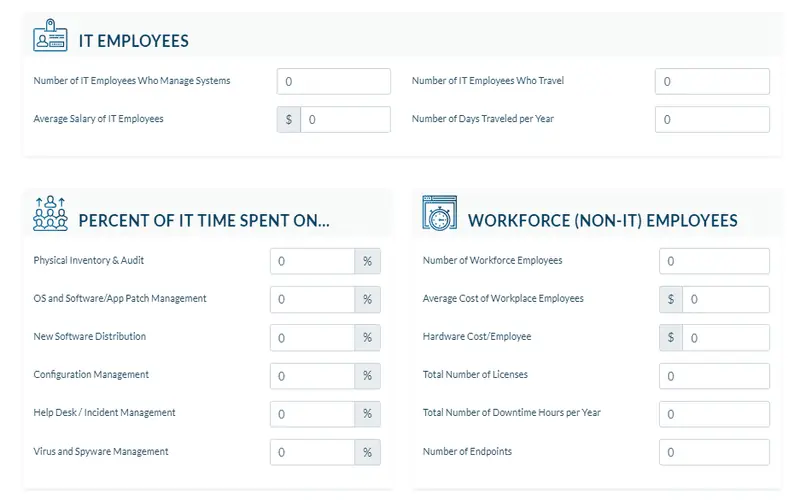Click the Help Desk / Incident Management input
Screen dimensions: 800x500
point(312,414)
